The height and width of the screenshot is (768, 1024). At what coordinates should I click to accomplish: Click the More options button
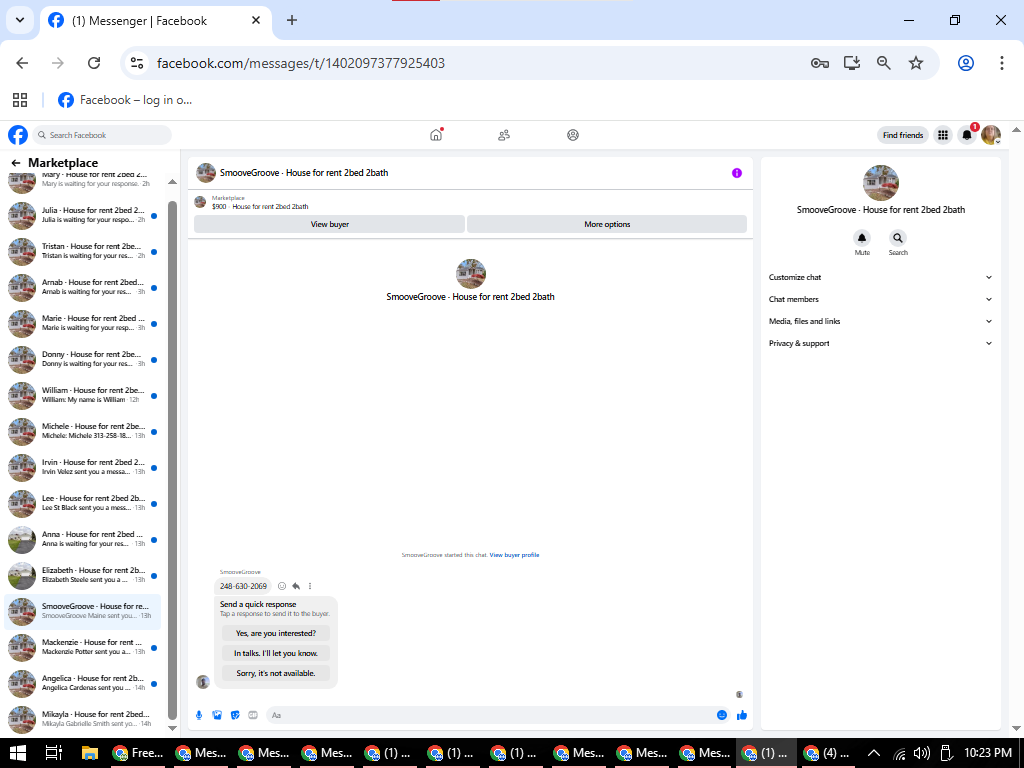point(607,224)
